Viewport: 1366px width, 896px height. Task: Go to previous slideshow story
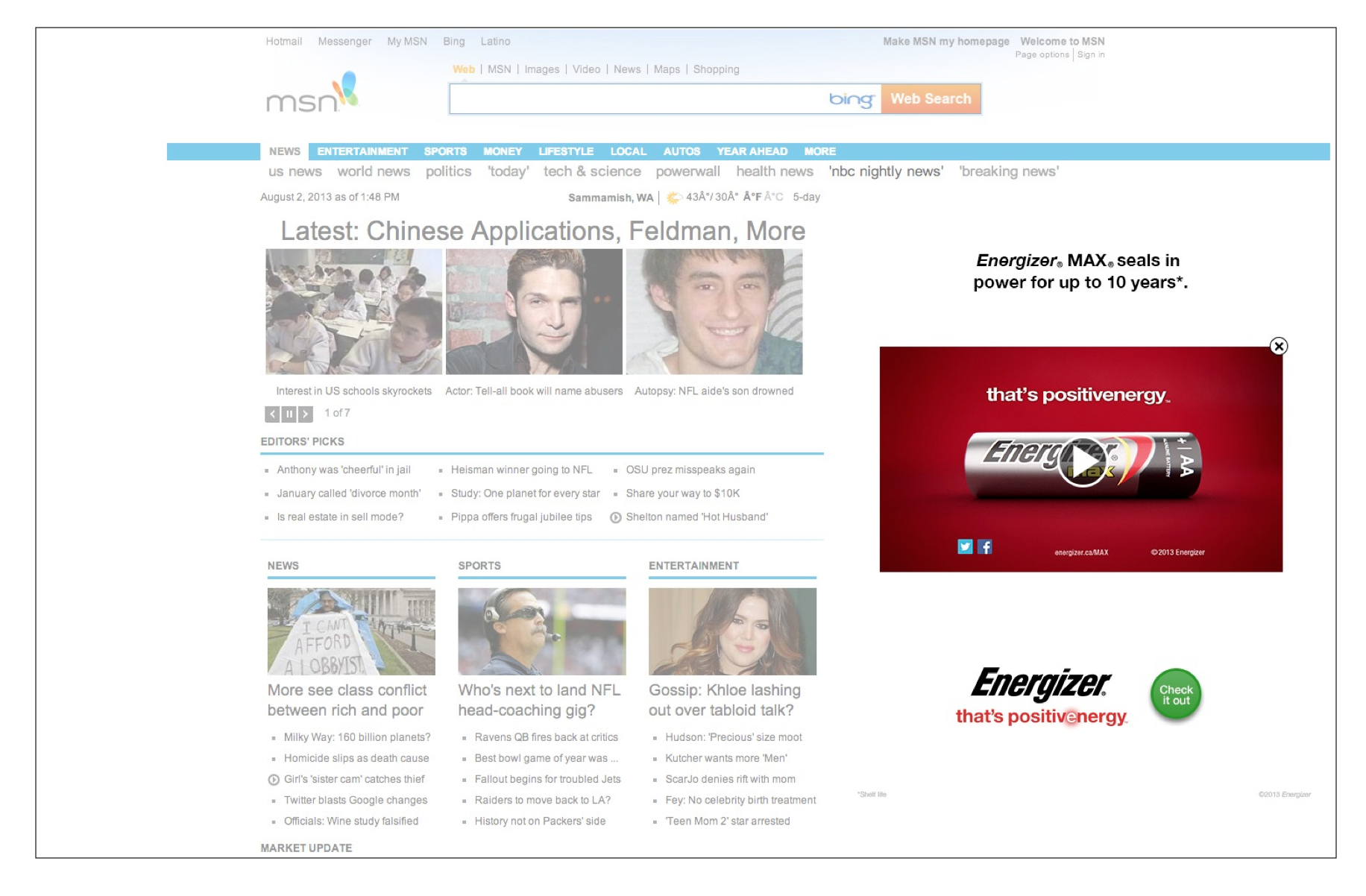click(x=272, y=414)
